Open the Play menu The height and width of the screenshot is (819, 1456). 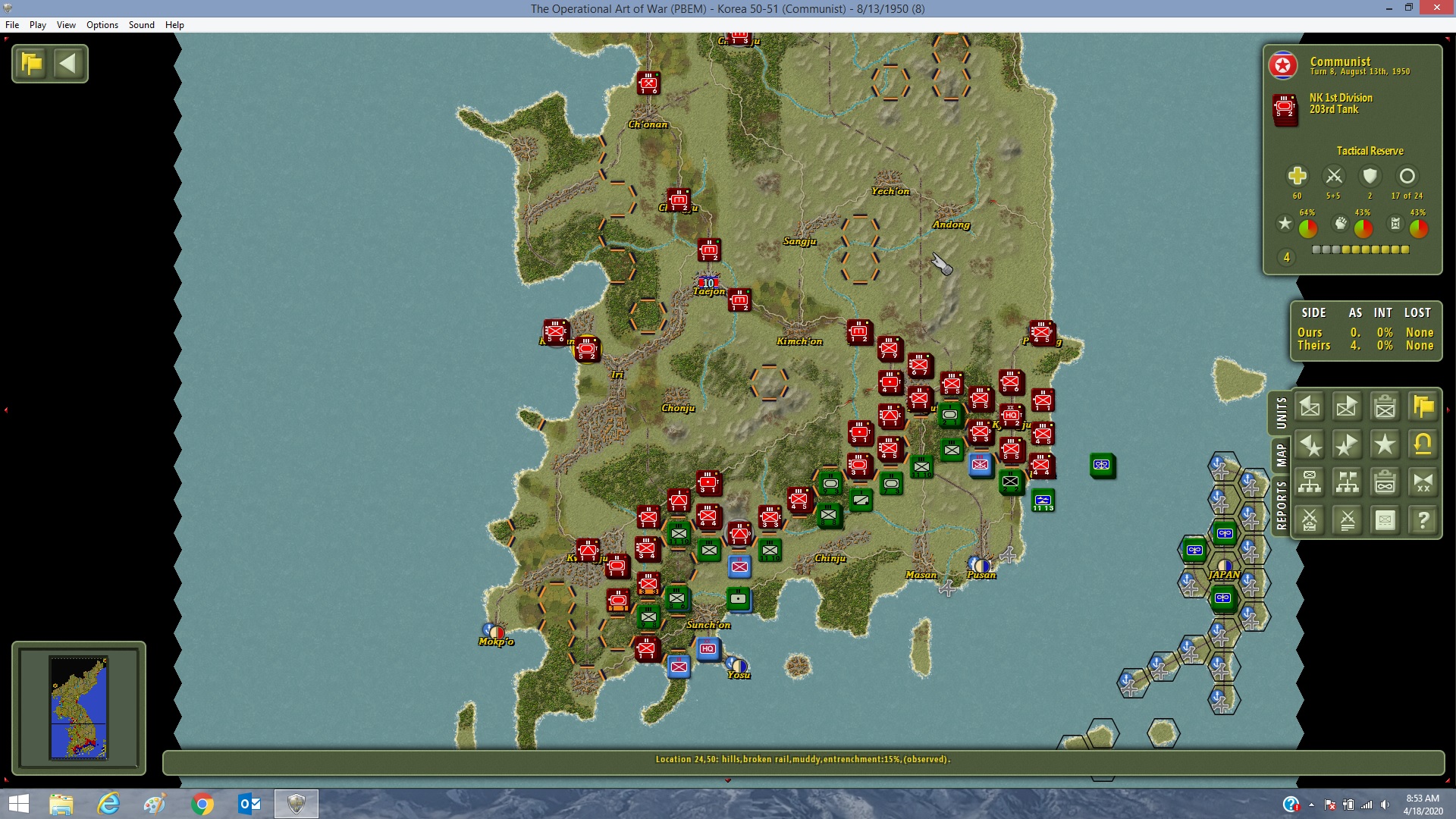coord(38,25)
